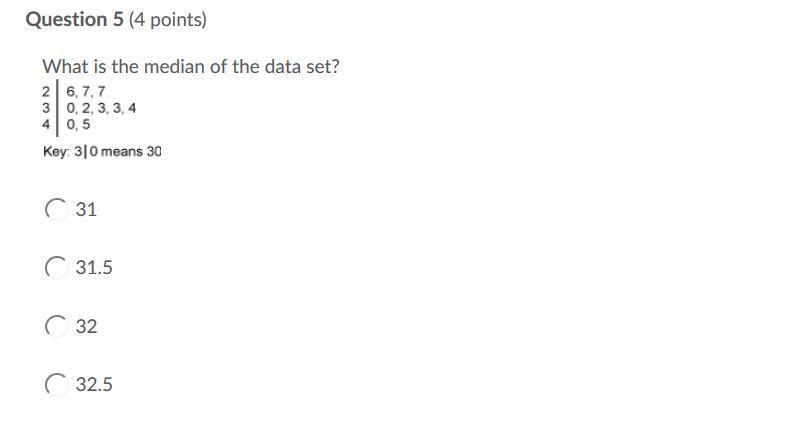Click the leaves 6, 7, 7

86,92
